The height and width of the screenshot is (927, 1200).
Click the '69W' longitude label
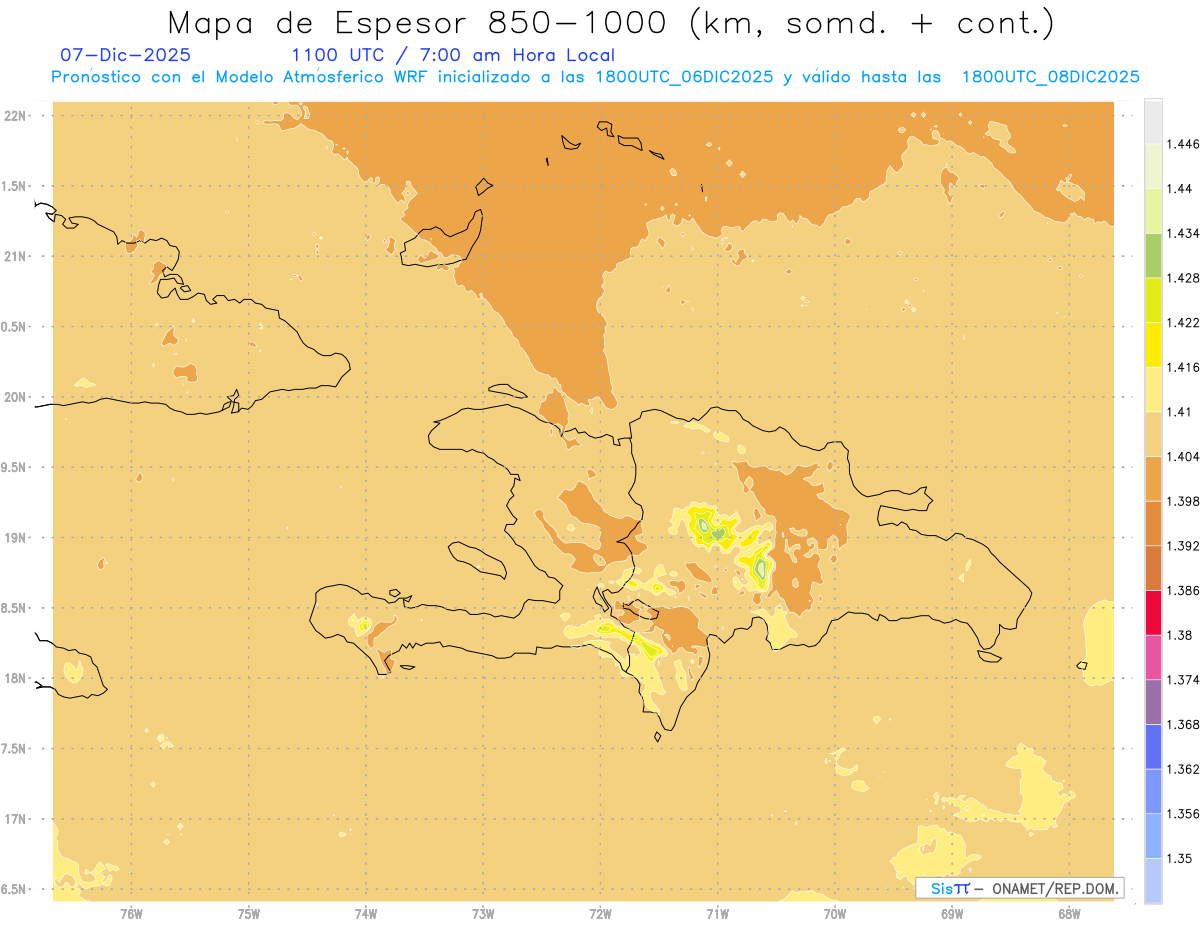[x=952, y=913]
